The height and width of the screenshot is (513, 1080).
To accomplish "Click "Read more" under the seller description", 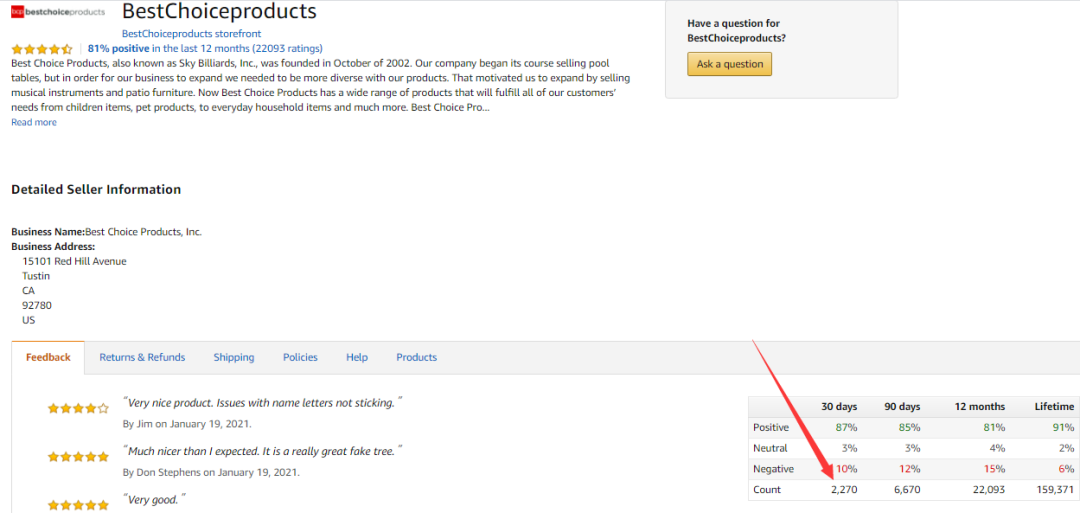I will (x=34, y=123).
